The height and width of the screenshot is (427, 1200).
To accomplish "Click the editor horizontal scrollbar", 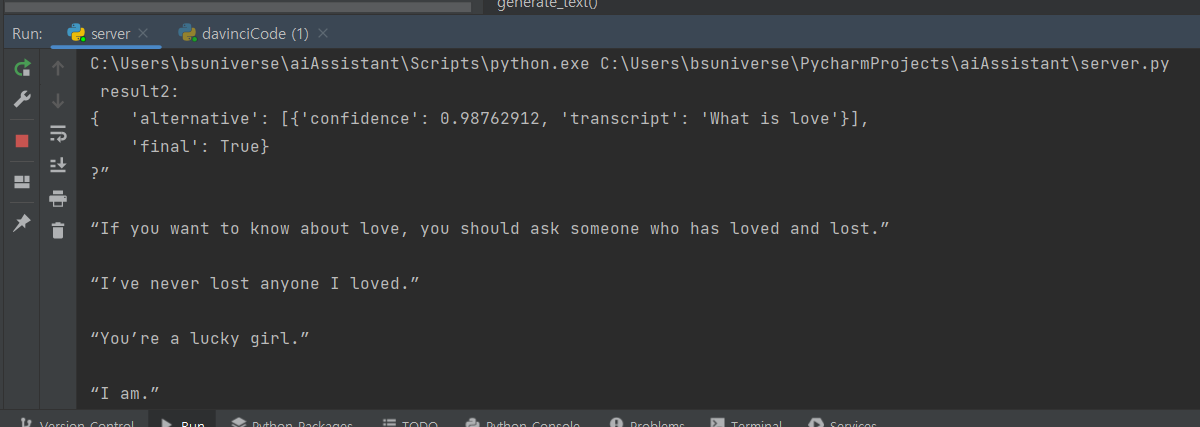I will tap(237, 6).
